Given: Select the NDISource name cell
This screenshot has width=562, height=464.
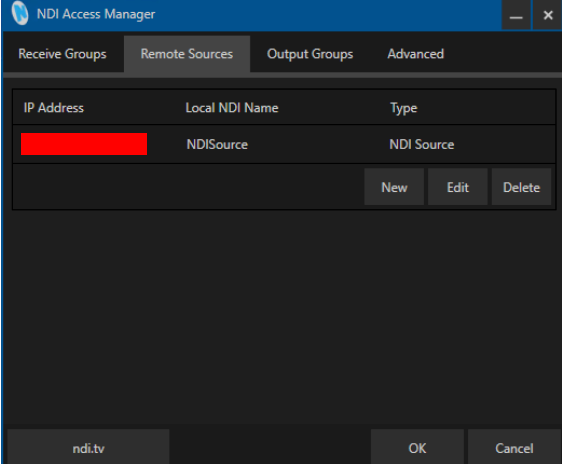Looking at the screenshot, I should coord(217,144).
